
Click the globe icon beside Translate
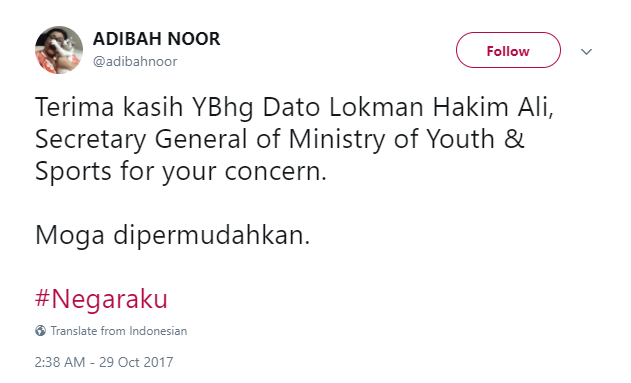point(40,331)
